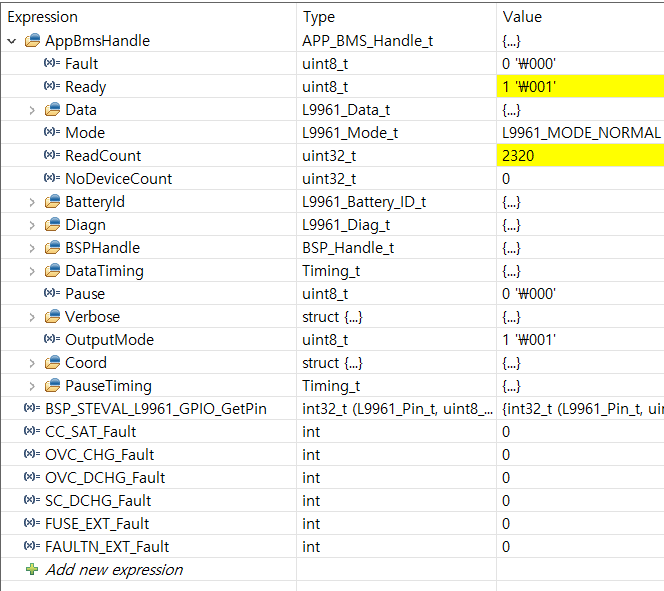This screenshot has width=664, height=591.
Task: Click the Value column header
Action: 522,17
